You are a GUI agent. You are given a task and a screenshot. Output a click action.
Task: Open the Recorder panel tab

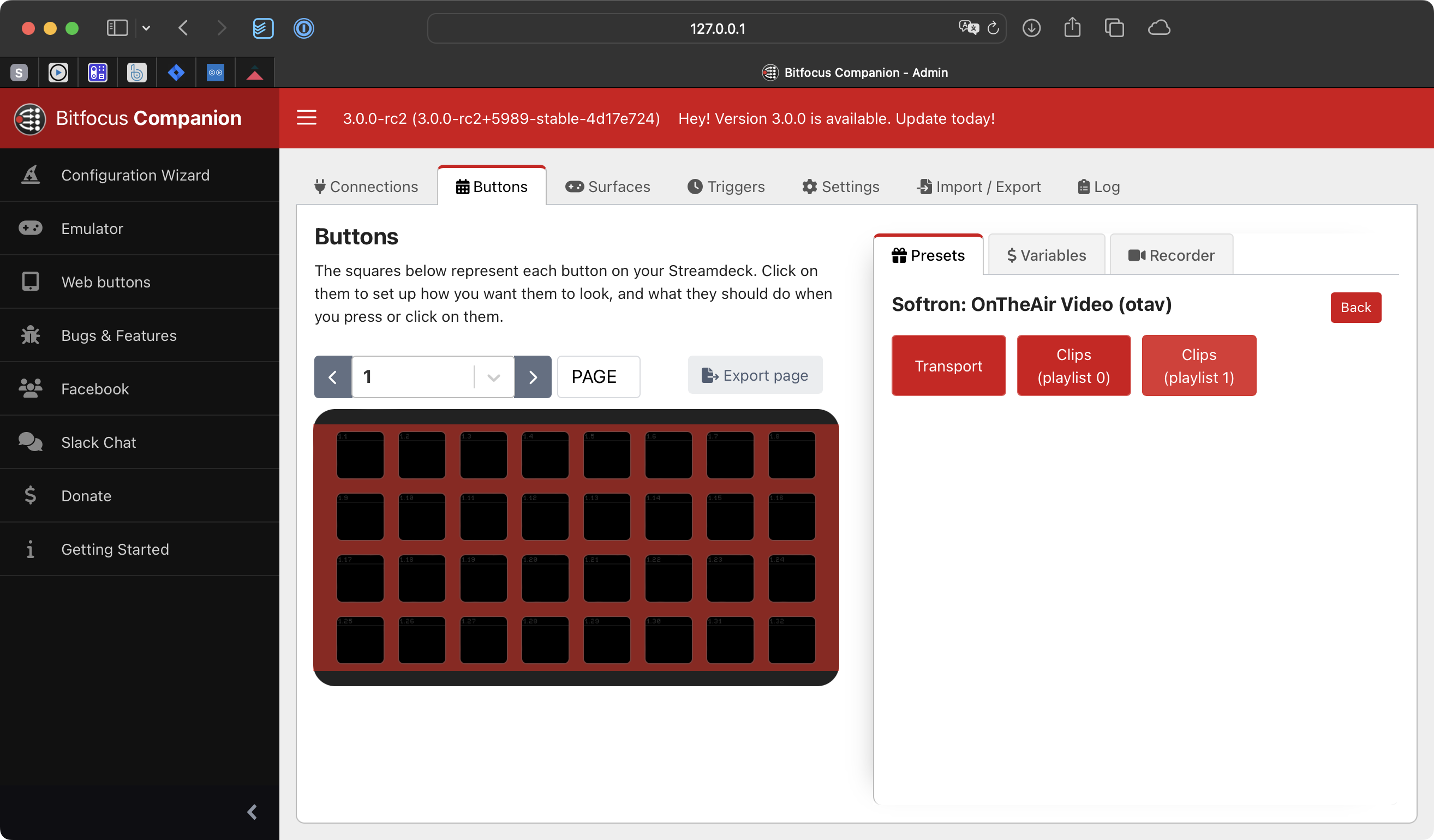pyautogui.click(x=1171, y=255)
